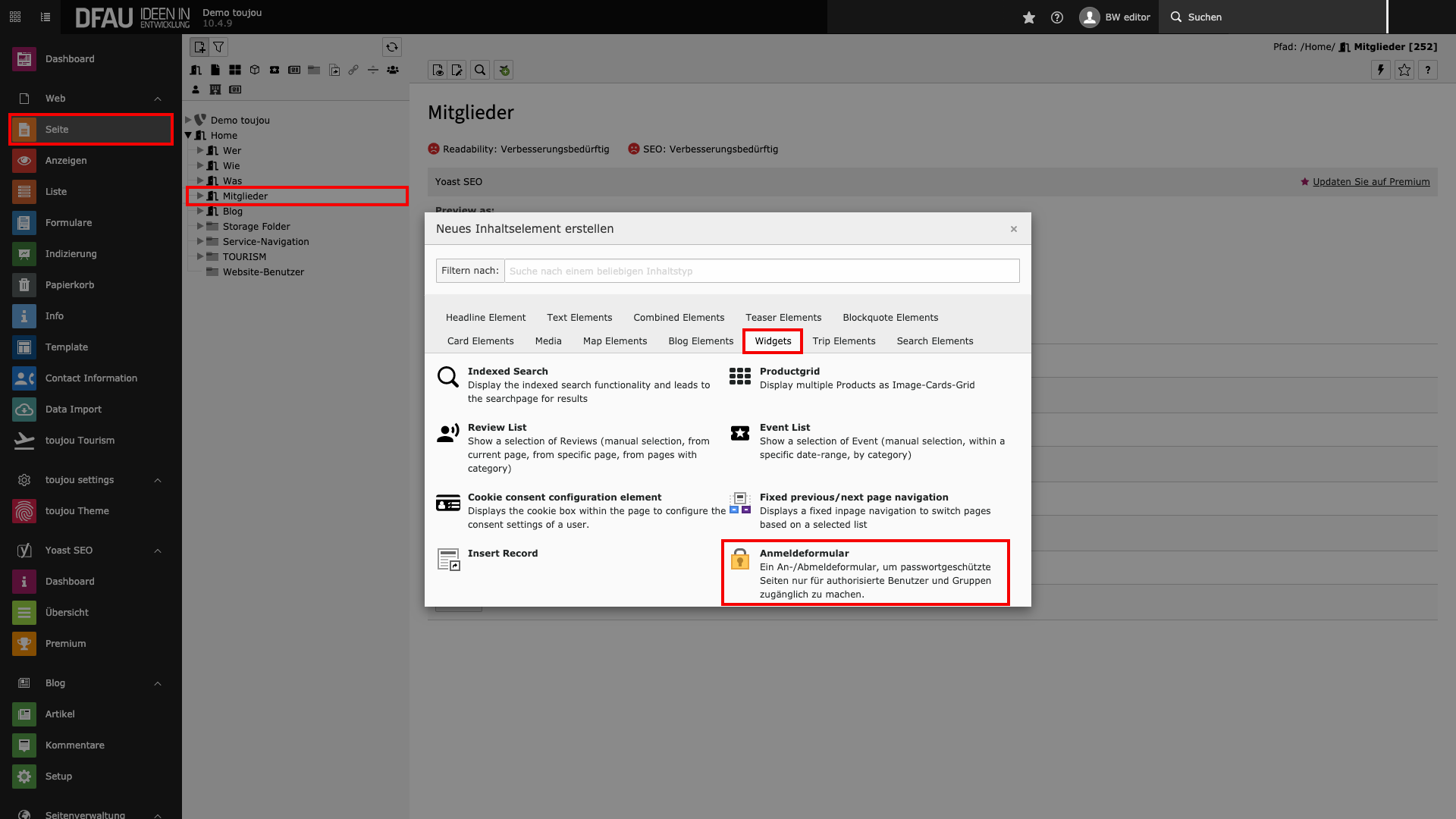Switch to the Trip Elements tab

click(x=843, y=341)
